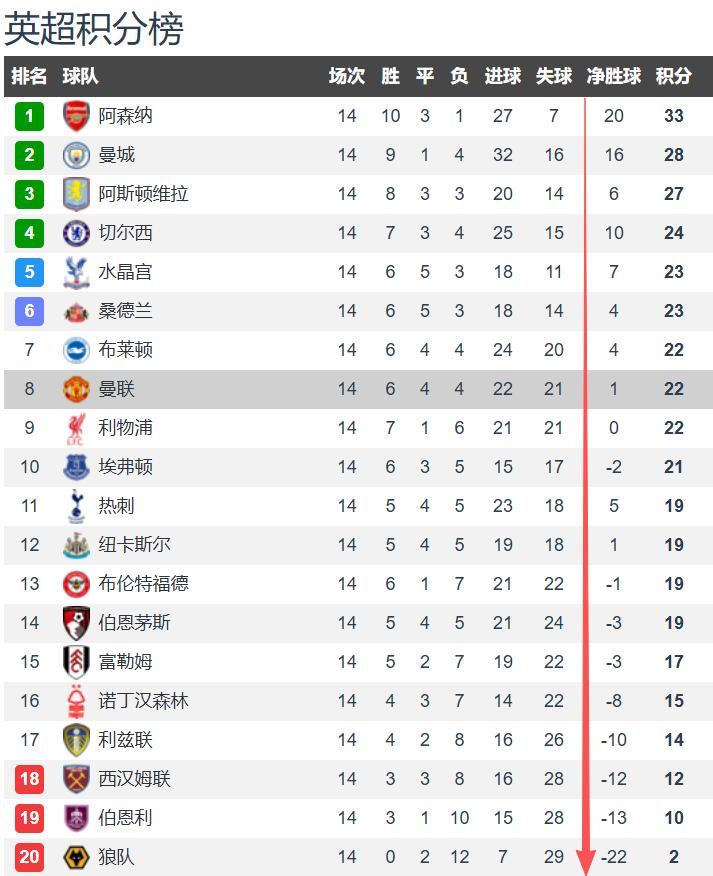Screen dimensions: 713x876
Task: Open the 纽卡斯尔 team link
Action: click(x=134, y=545)
